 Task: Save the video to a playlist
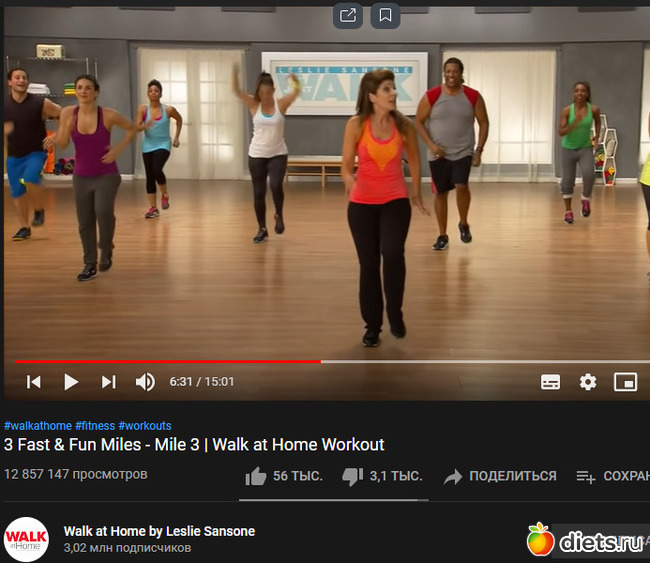[613, 476]
